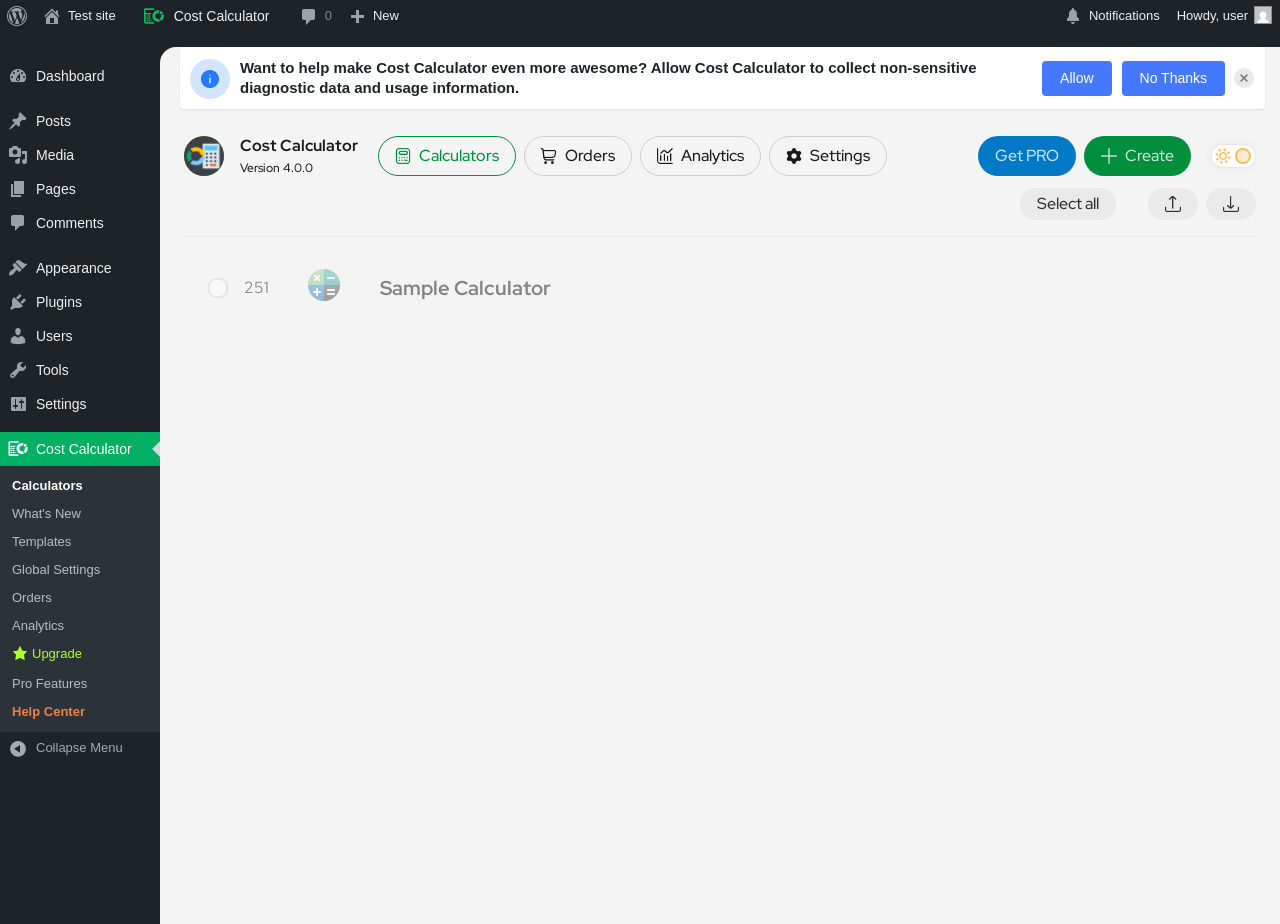
Task: Open the Templates submenu link
Action: pyautogui.click(x=41, y=541)
